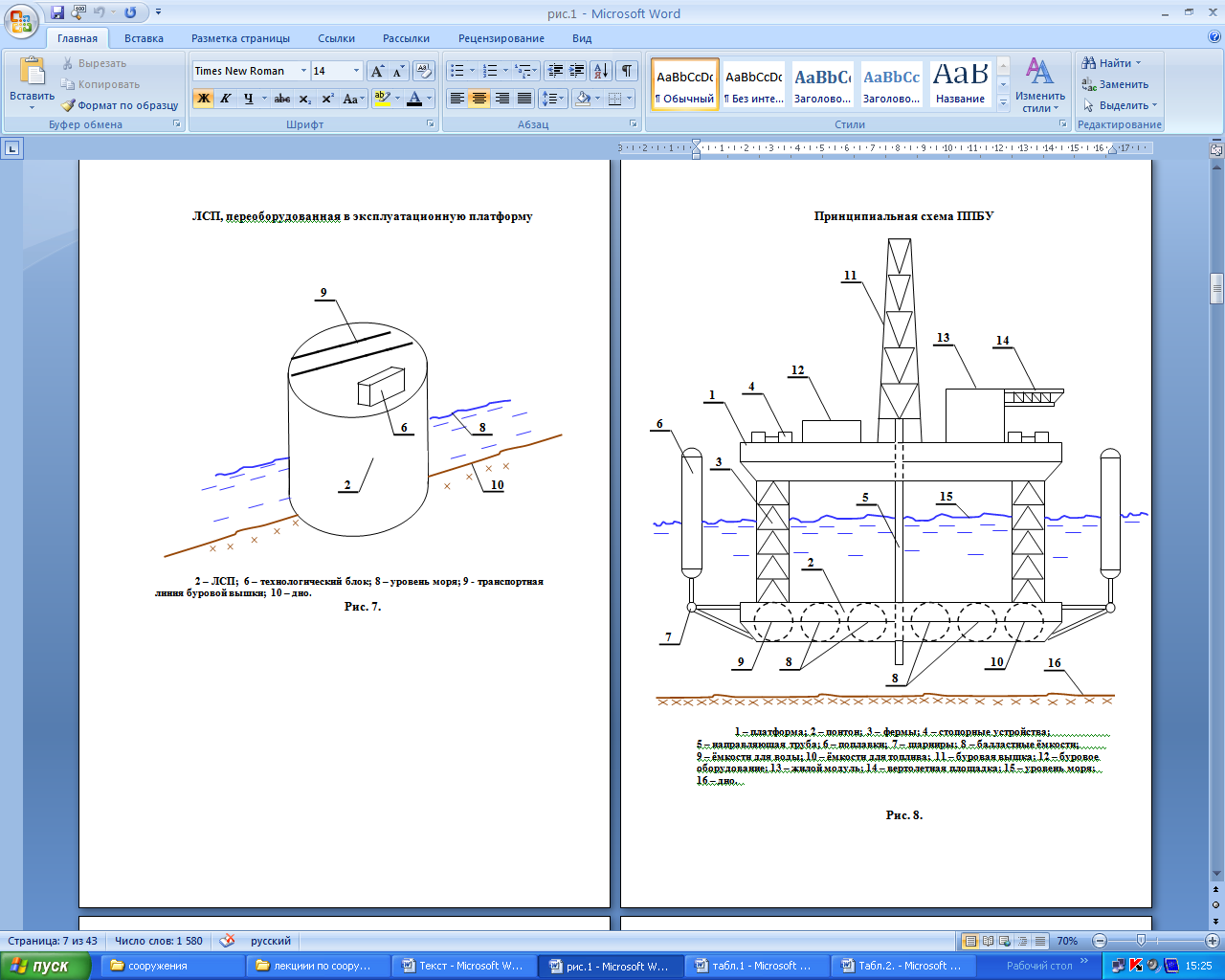Screen dimensions: 1225x980
Task: Toggle center paragraph alignment
Action: 479,99
